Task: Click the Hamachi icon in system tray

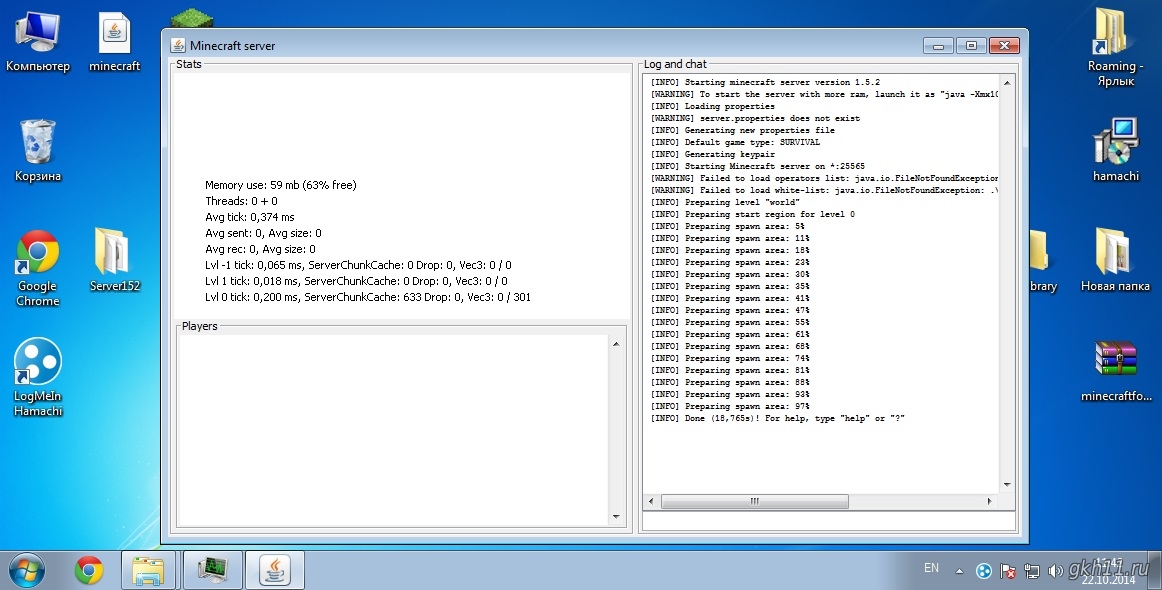Action: pos(983,571)
